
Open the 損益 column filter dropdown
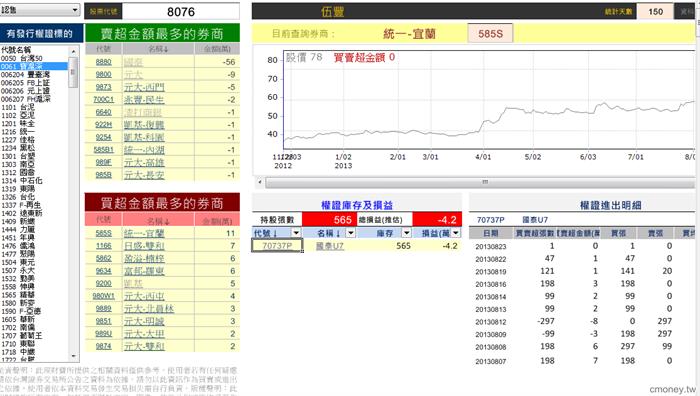point(455,233)
